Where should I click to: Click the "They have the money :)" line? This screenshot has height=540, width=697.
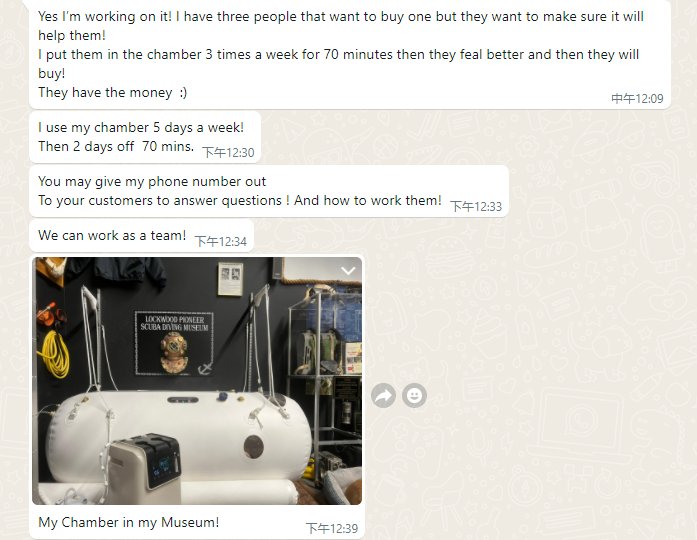(112, 92)
